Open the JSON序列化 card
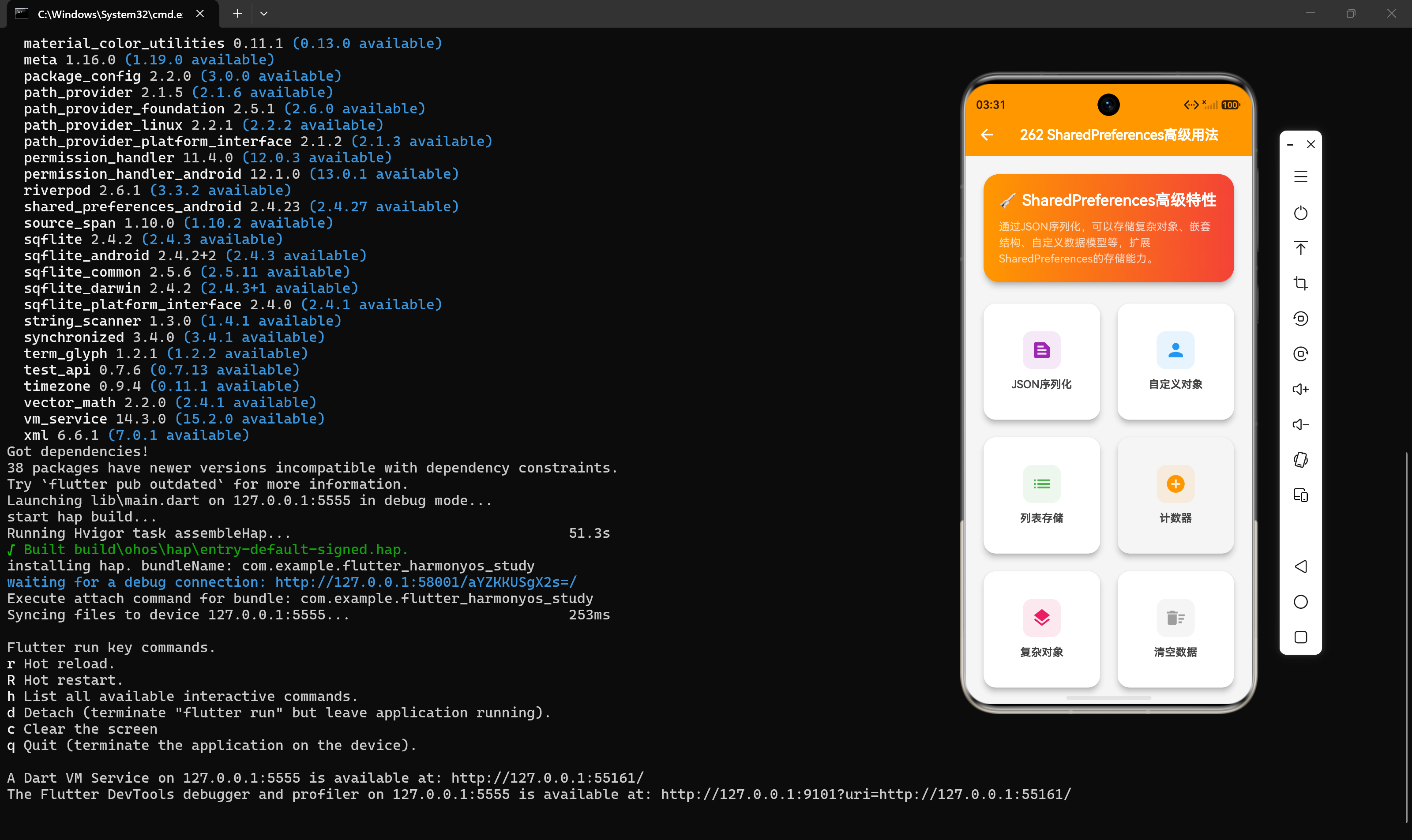This screenshot has width=1412, height=840. [x=1041, y=361]
